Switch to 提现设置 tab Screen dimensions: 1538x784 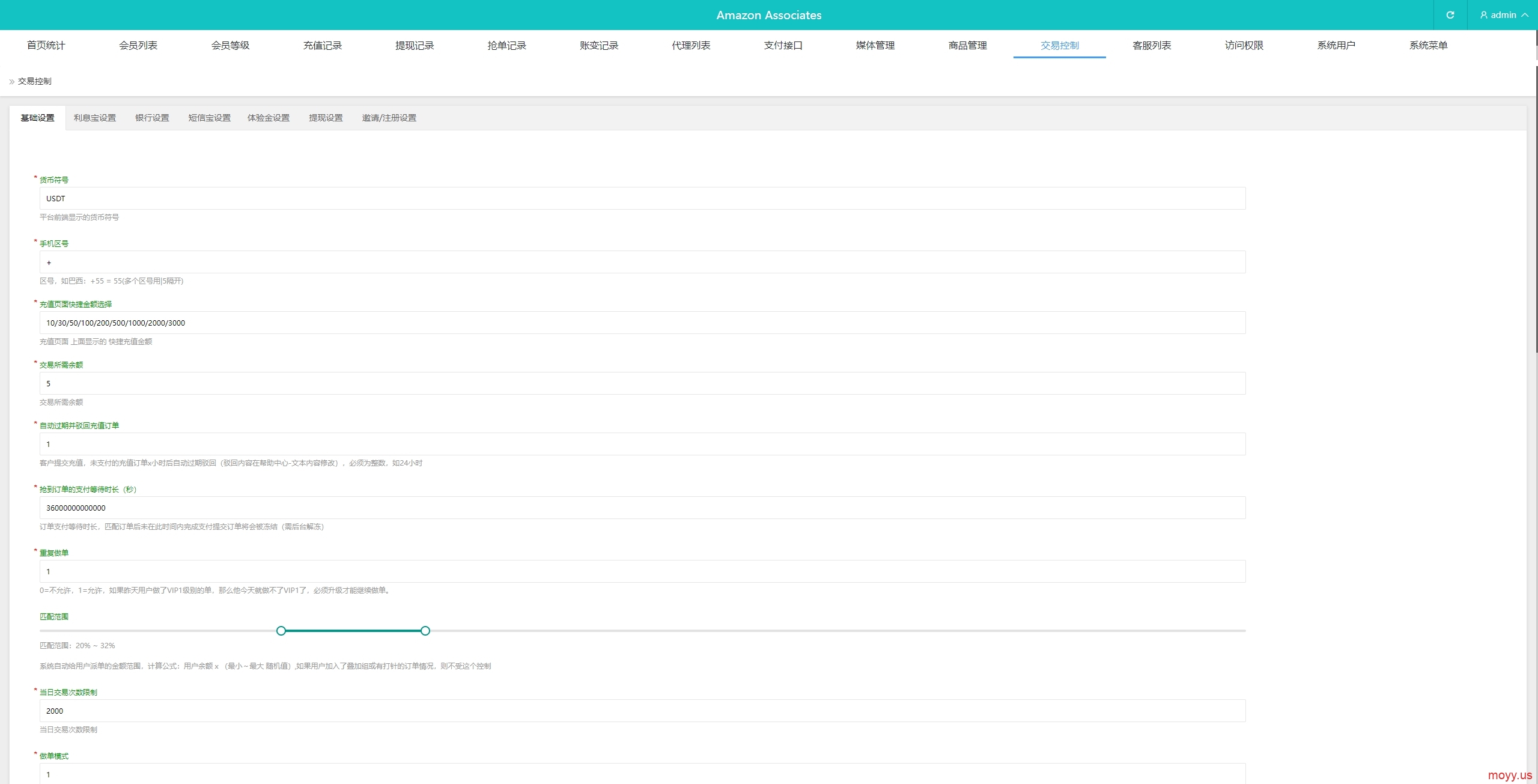(326, 118)
